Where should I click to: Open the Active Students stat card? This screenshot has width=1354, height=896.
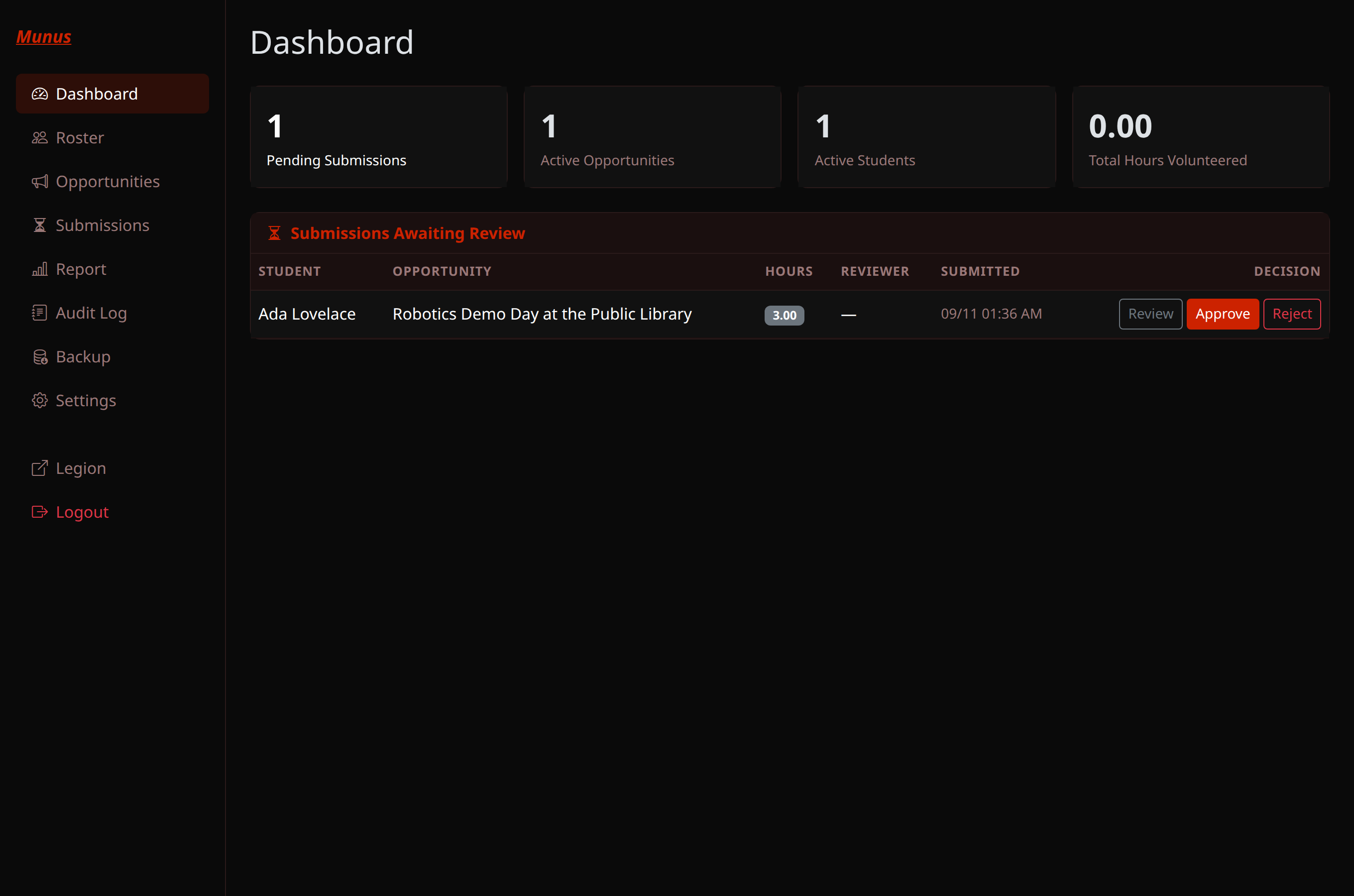(926, 137)
